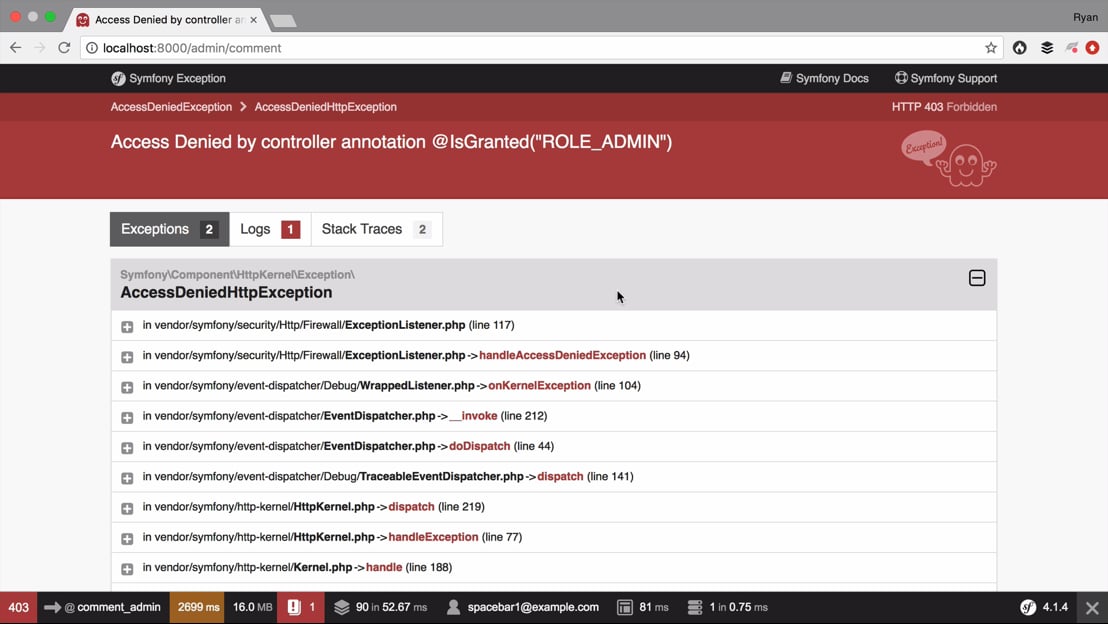Screen dimensions: 1108x624
Task: Expand onKernelException line 104 trace
Action: pyautogui.click(x=127, y=387)
